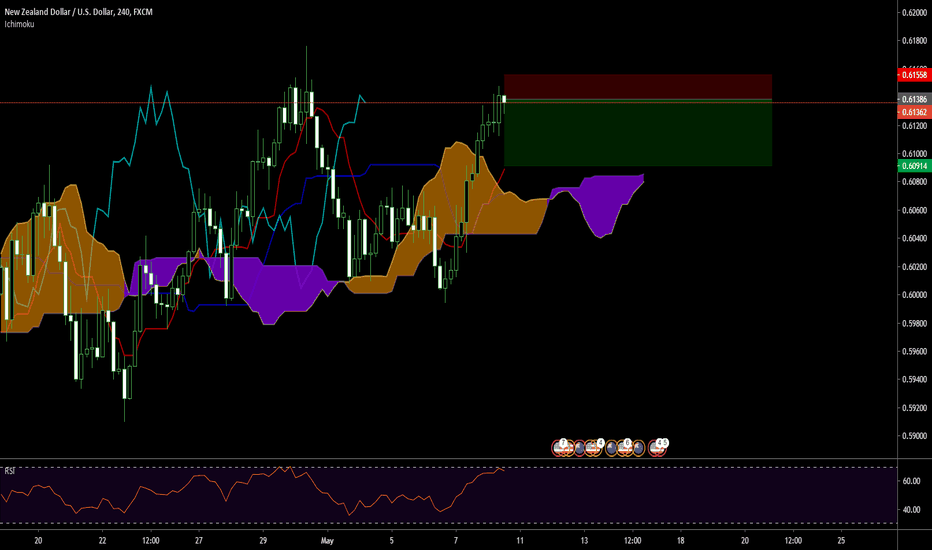This screenshot has height=550, width=932.
Task: Select the red stop-loss zone of short position
Action: pyautogui.click(x=638, y=86)
